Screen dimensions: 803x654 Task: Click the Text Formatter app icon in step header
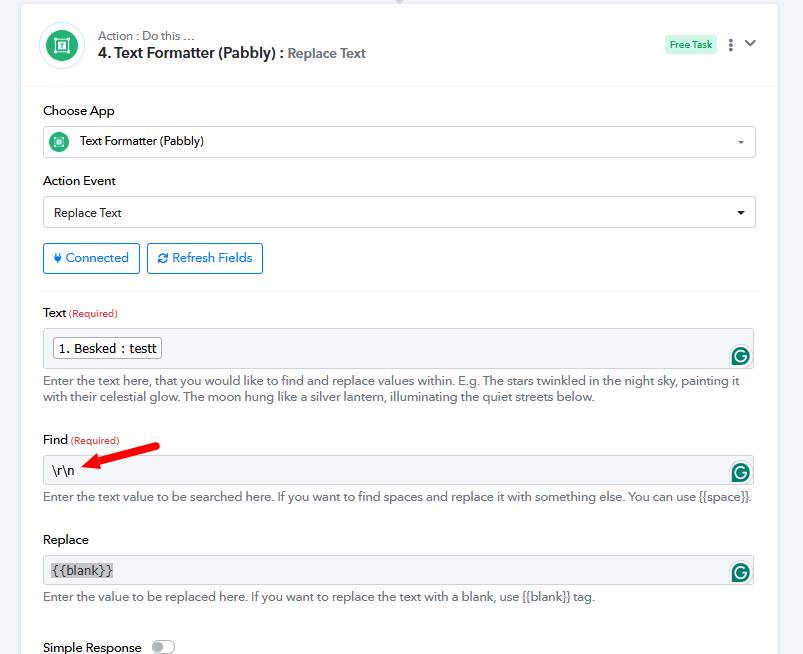(62, 46)
